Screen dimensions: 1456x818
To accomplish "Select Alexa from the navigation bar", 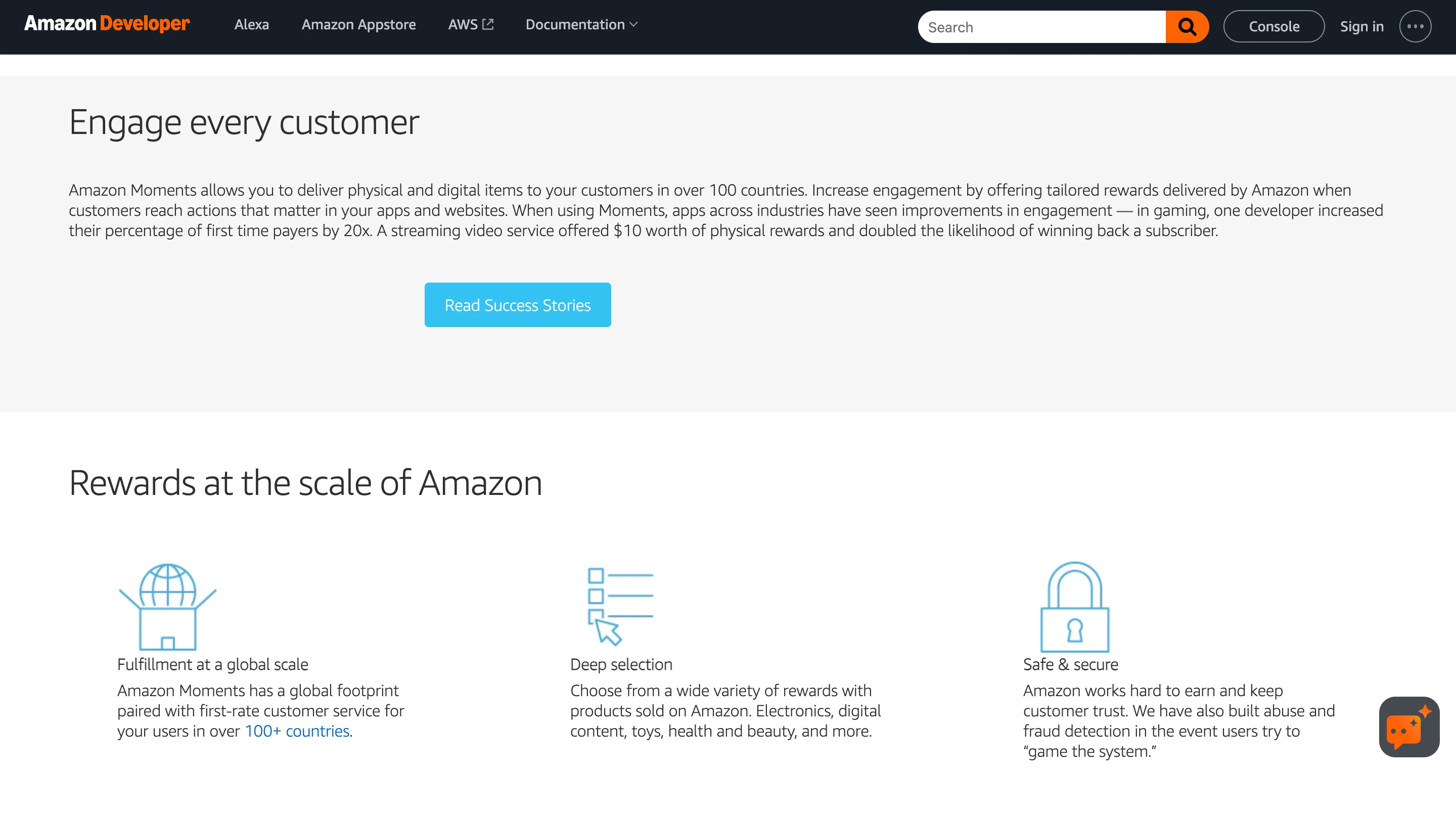I will coord(251,25).
